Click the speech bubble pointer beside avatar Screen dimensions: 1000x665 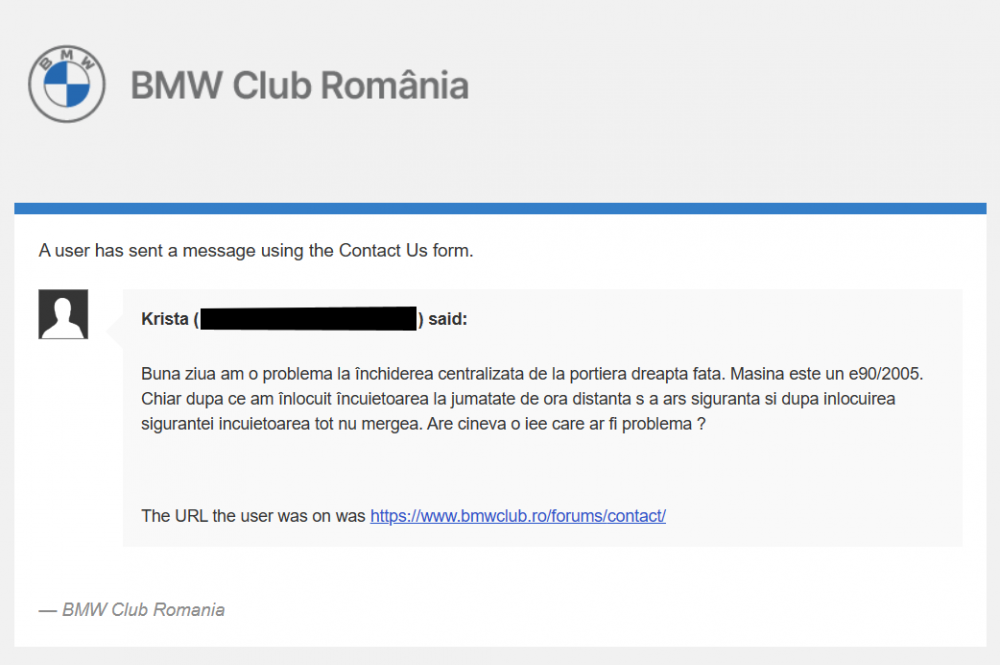(x=115, y=330)
